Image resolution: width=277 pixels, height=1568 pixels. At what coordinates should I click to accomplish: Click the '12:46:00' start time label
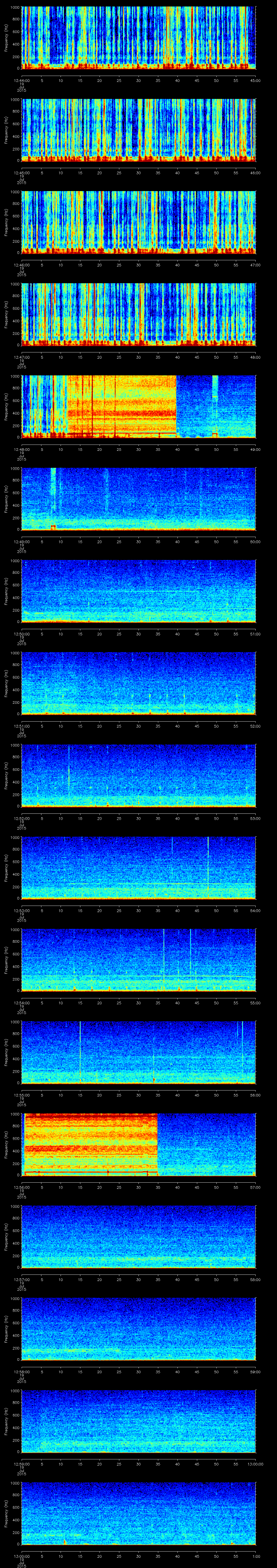21,265
